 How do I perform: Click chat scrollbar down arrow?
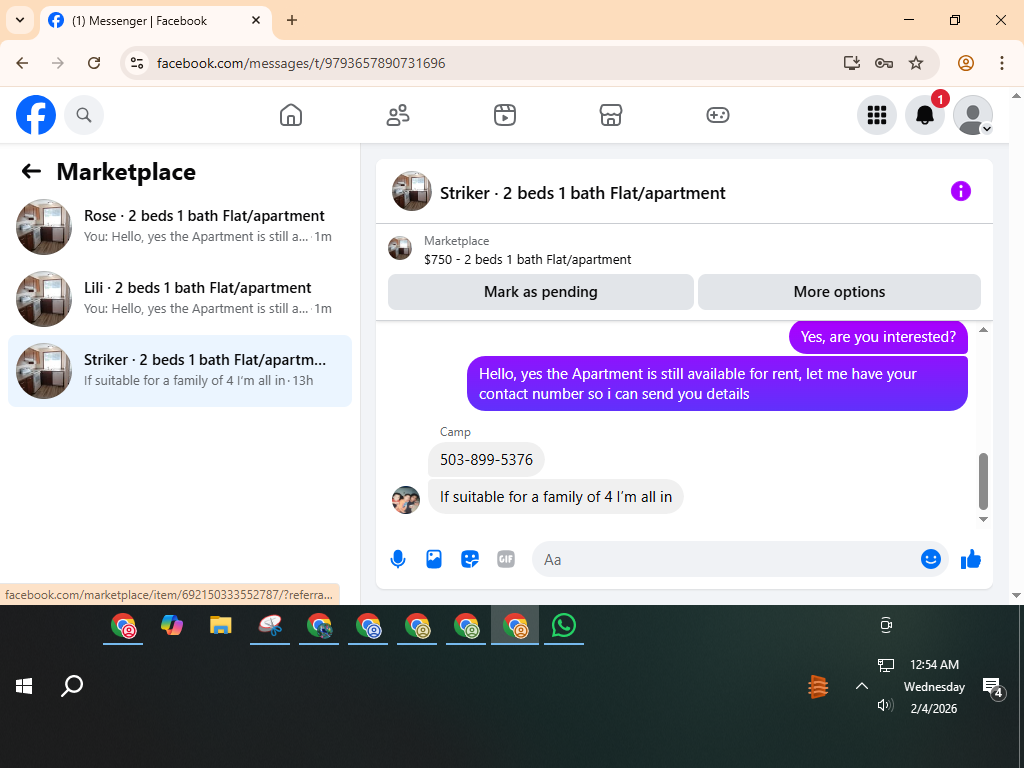point(983,520)
